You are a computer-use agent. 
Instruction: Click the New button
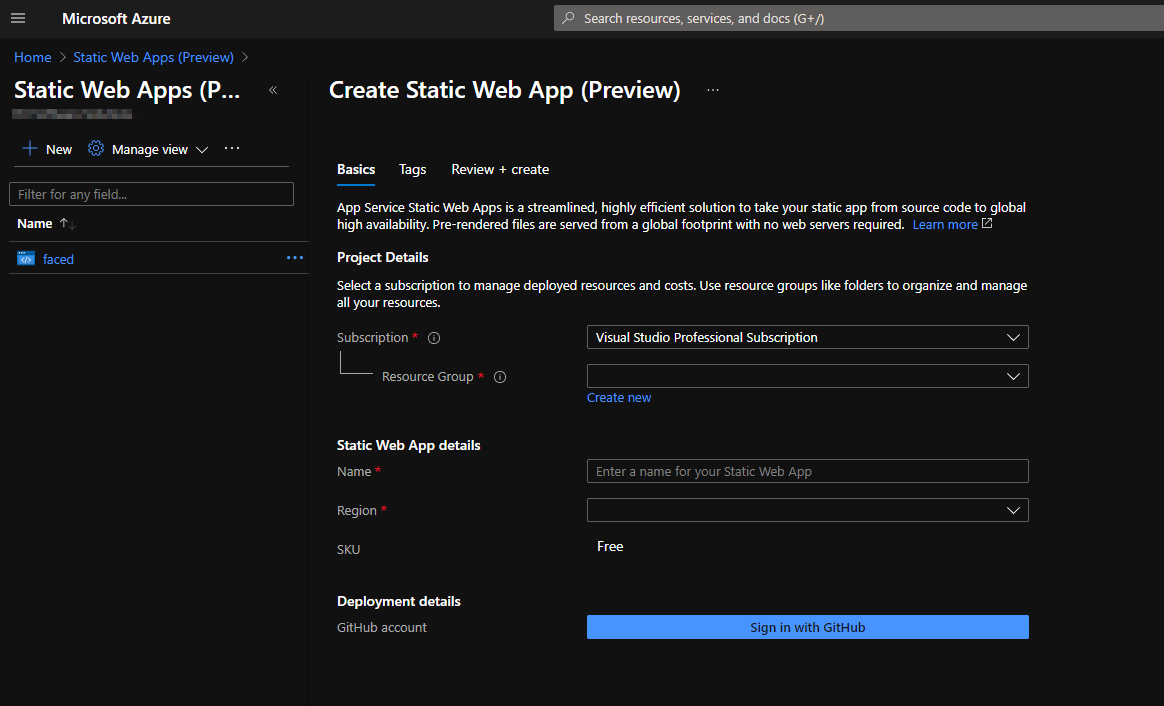coord(48,149)
